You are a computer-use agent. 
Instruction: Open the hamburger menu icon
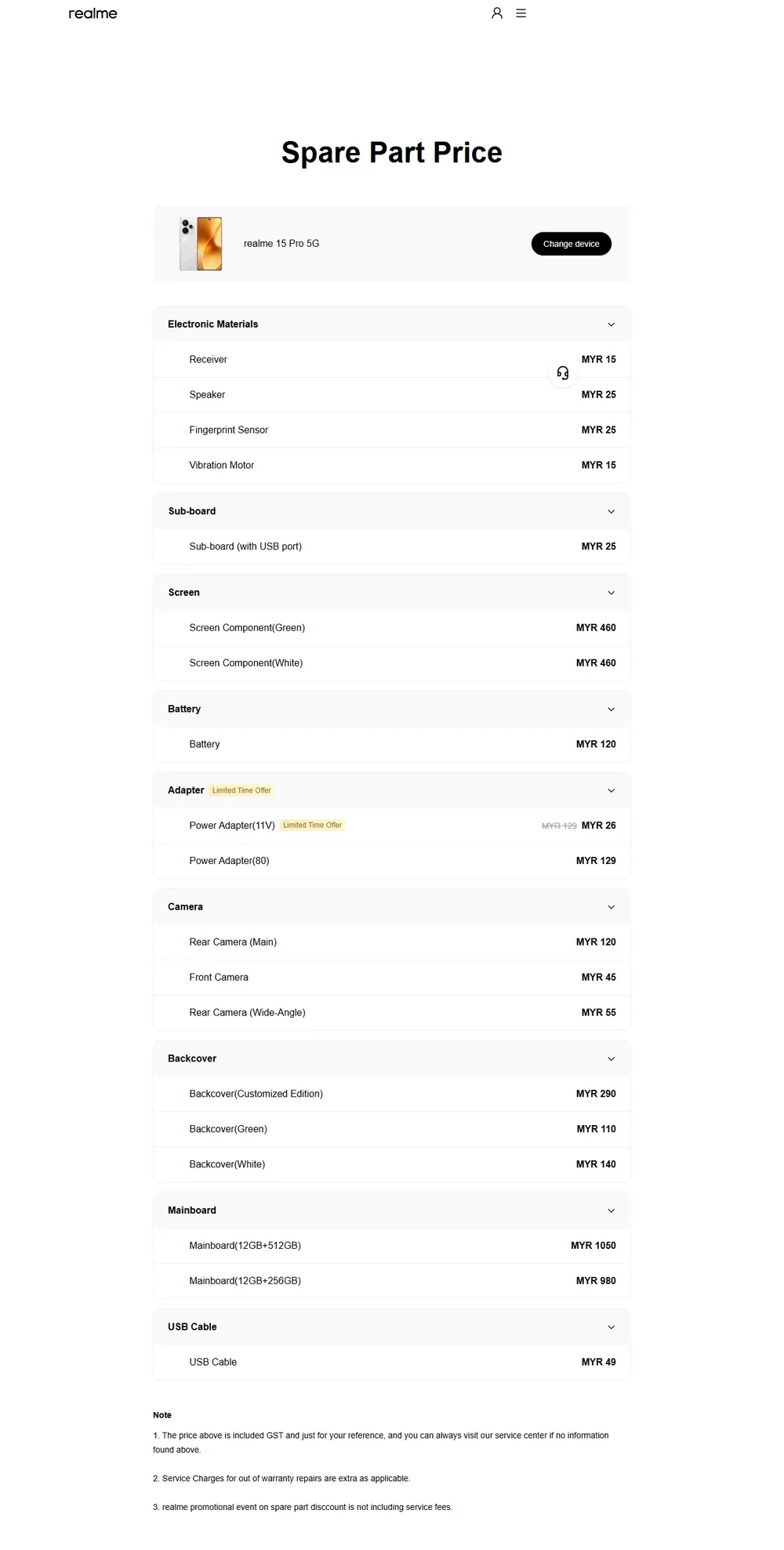521,13
